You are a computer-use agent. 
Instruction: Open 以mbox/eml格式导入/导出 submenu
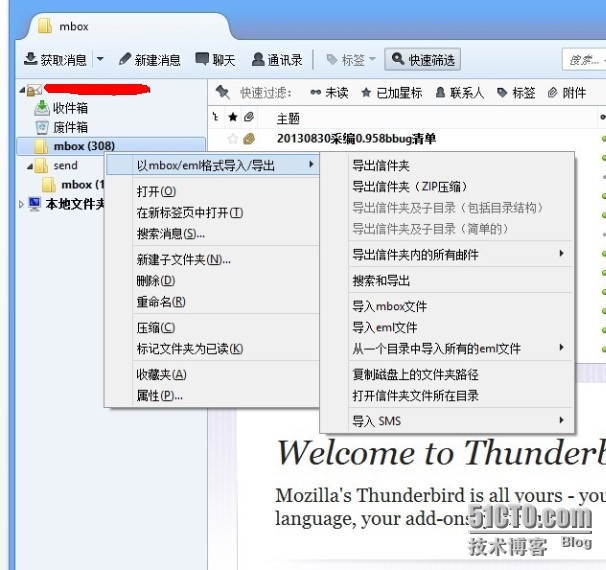point(213,165)
